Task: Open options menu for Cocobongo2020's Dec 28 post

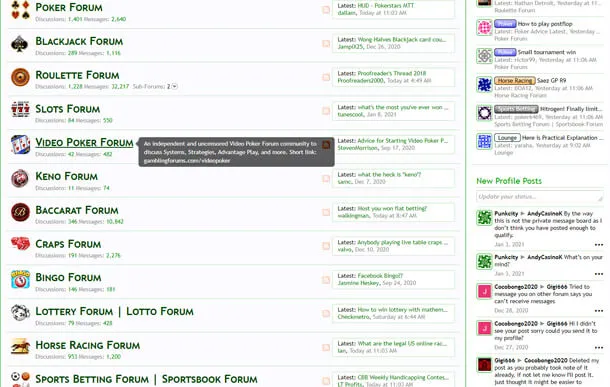Action: pyautogui.click(x=599, y=311)
